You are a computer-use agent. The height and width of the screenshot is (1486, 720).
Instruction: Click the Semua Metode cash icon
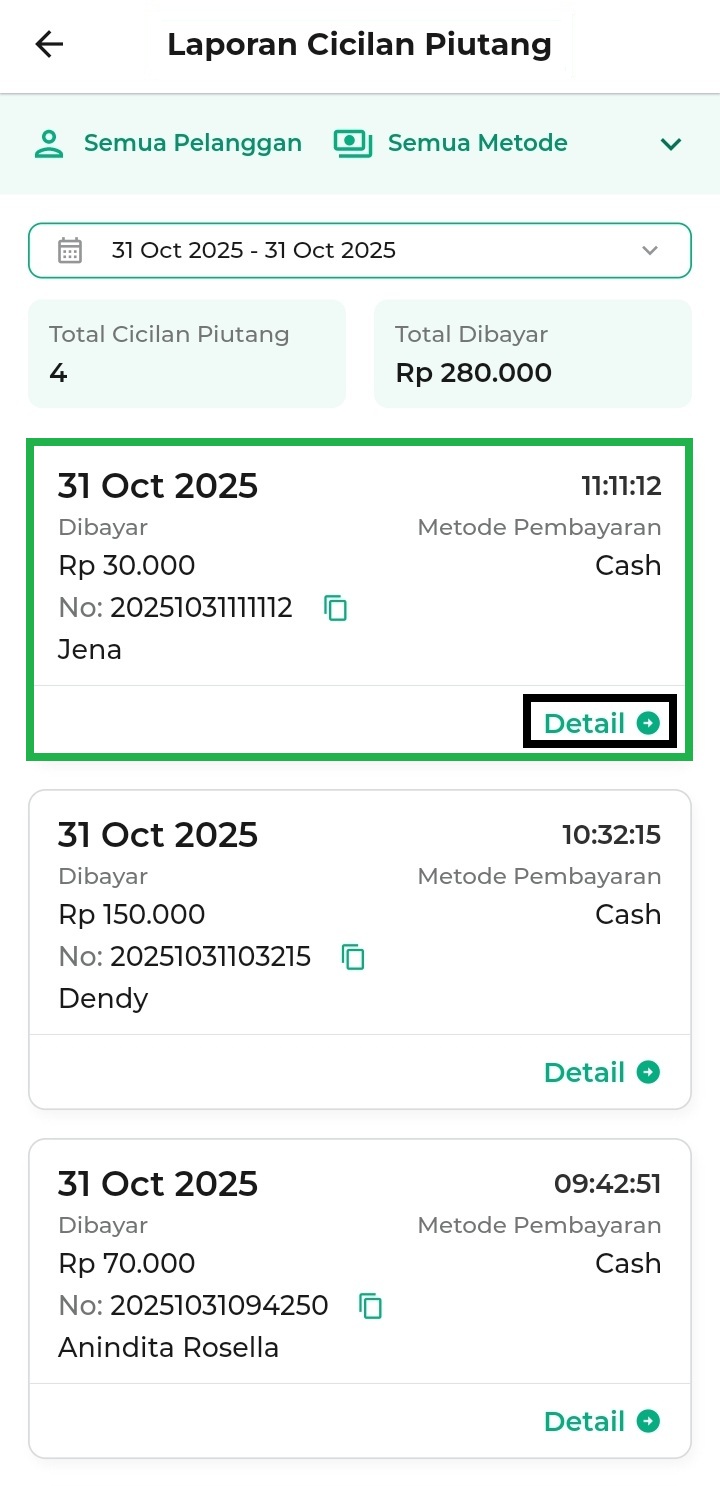pyautogui.click(x=352, y=143)
